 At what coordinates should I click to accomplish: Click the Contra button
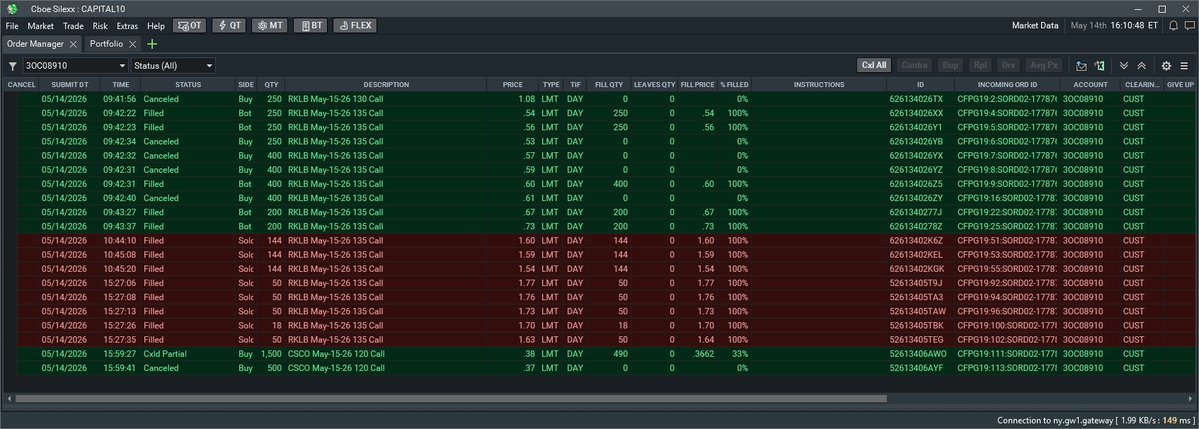coord(915,66)
